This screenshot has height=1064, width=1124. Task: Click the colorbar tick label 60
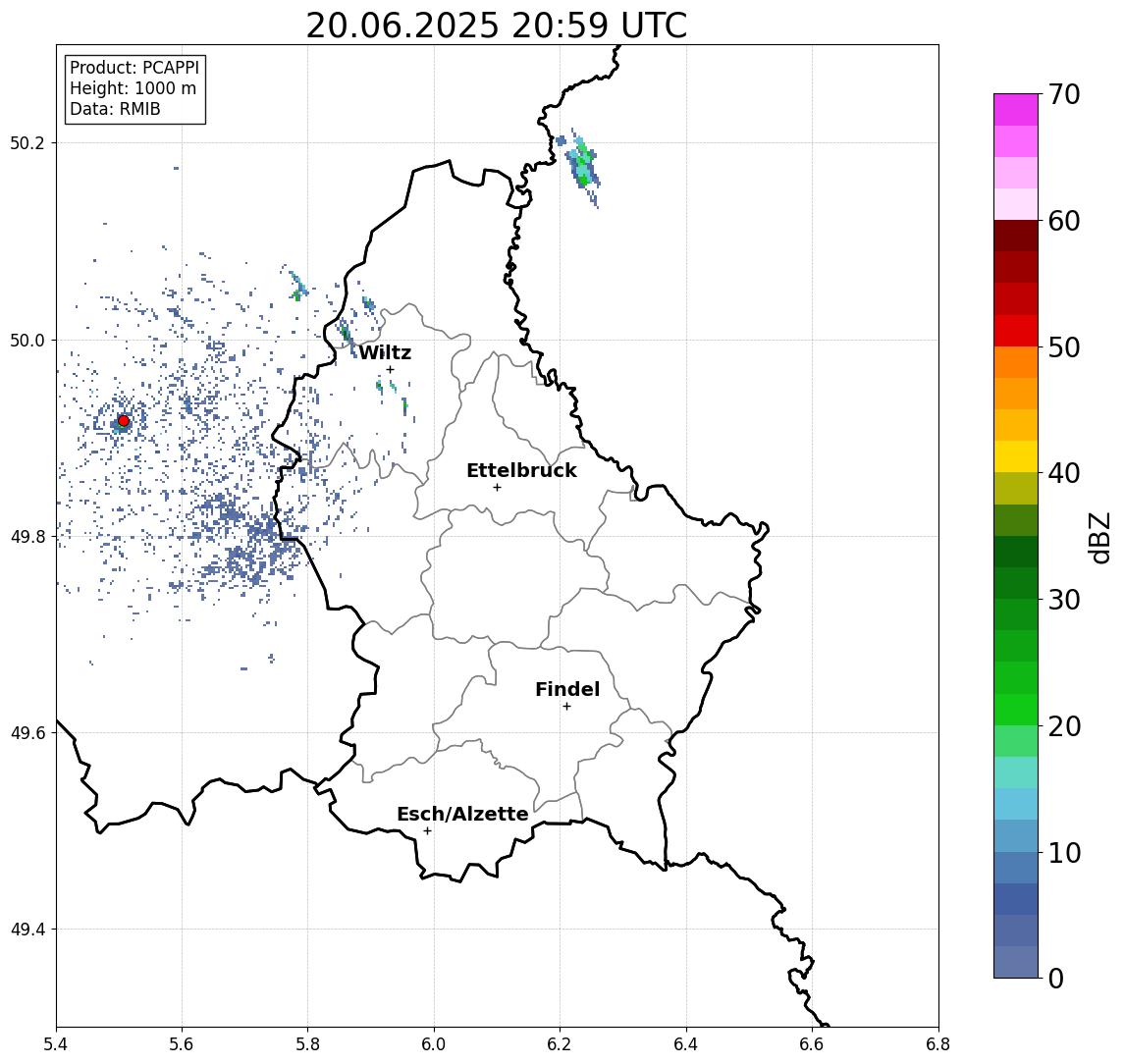1064,222
